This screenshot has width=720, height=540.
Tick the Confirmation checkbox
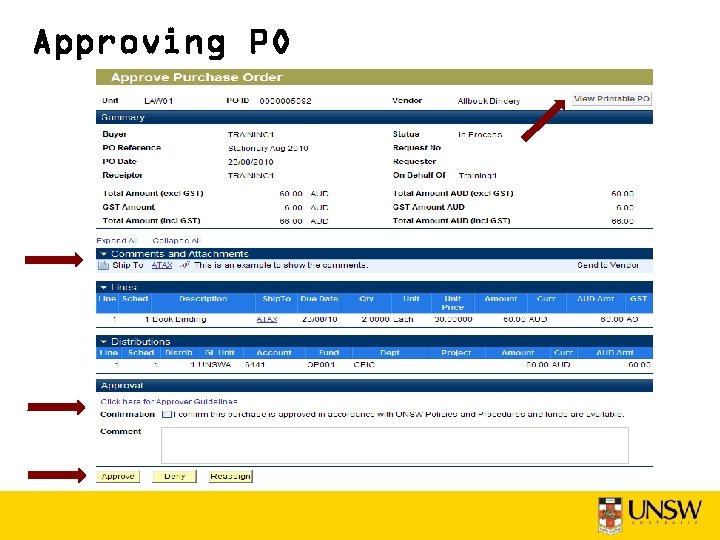[x=167, y=414]
